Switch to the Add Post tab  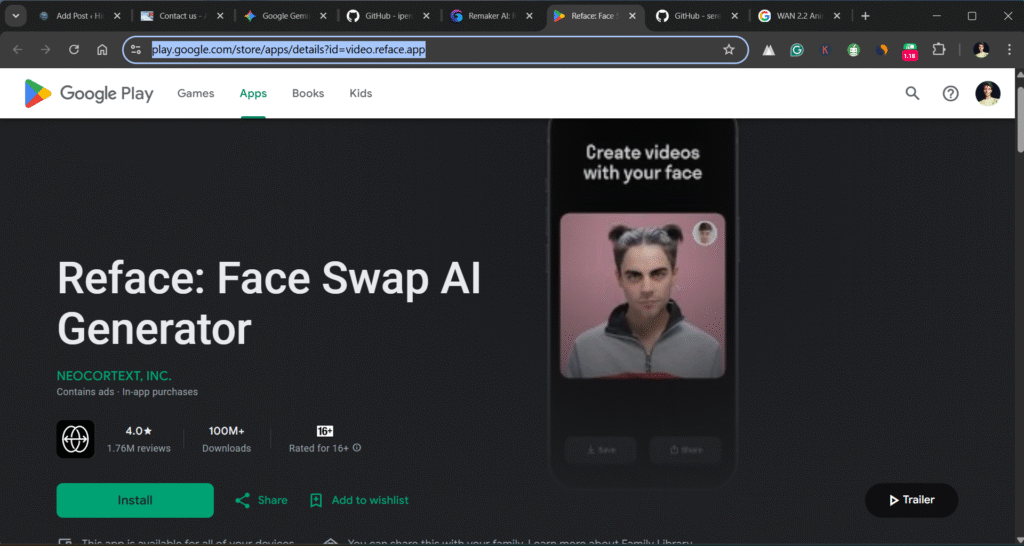(80, 16)
